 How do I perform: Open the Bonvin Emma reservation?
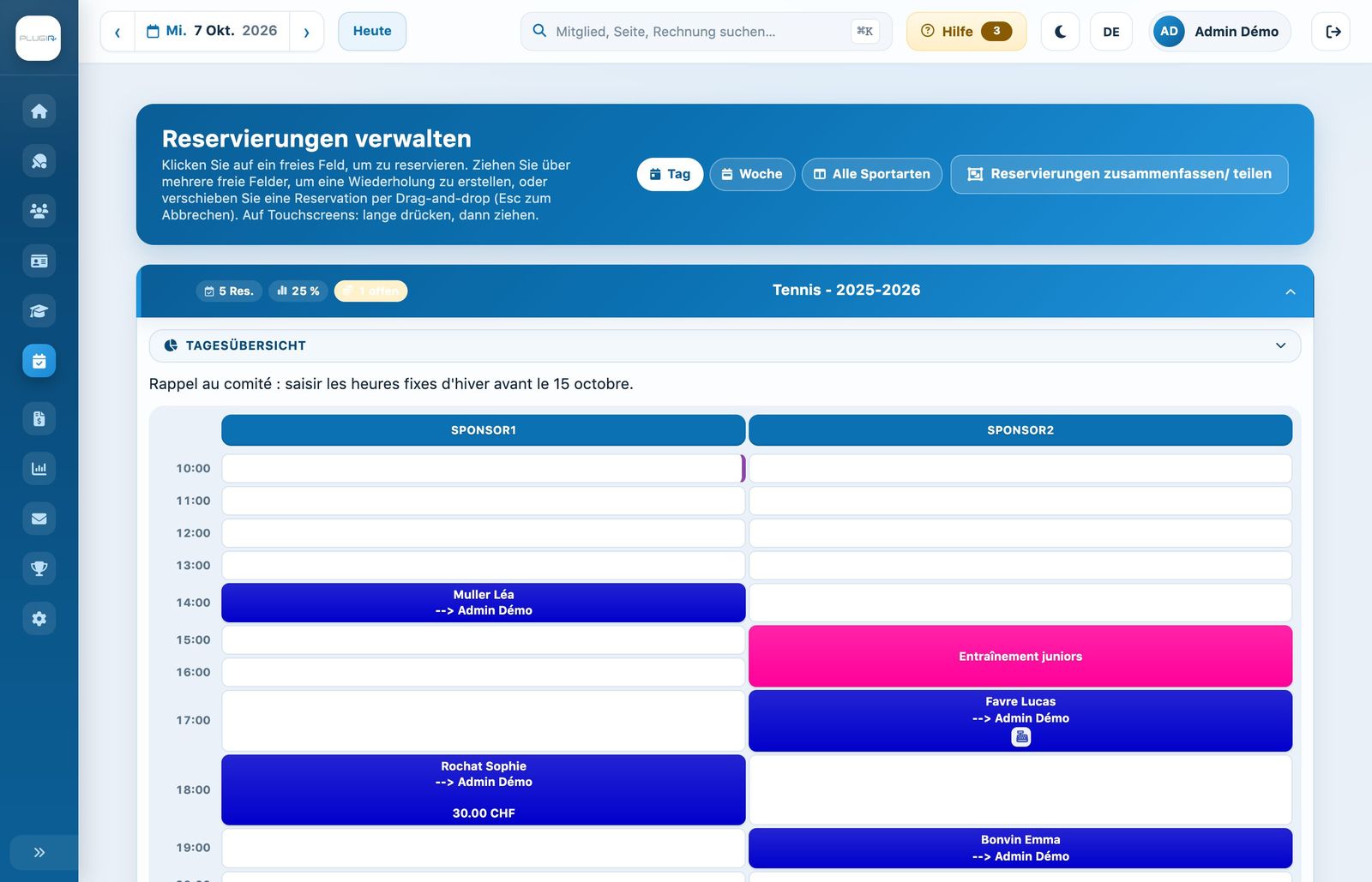coord(1020,848)
